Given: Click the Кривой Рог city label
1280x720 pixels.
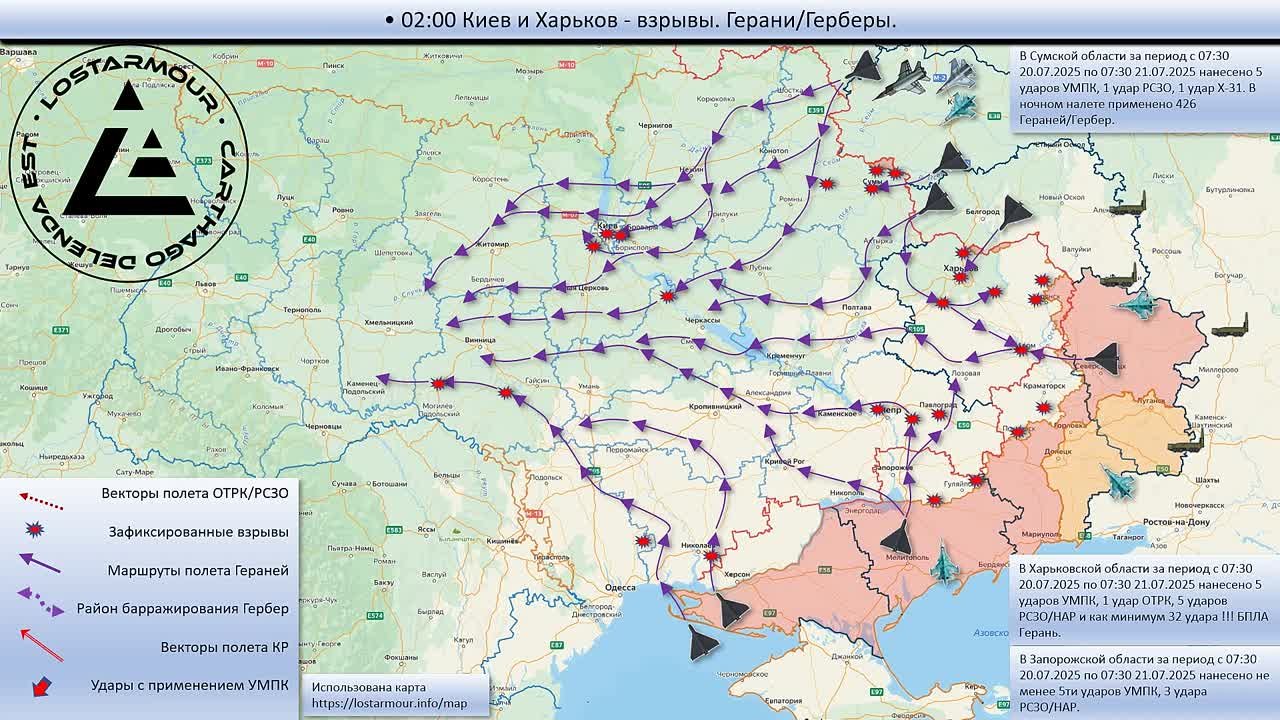Looking at the screenshot, I should [x=785, y=460].
